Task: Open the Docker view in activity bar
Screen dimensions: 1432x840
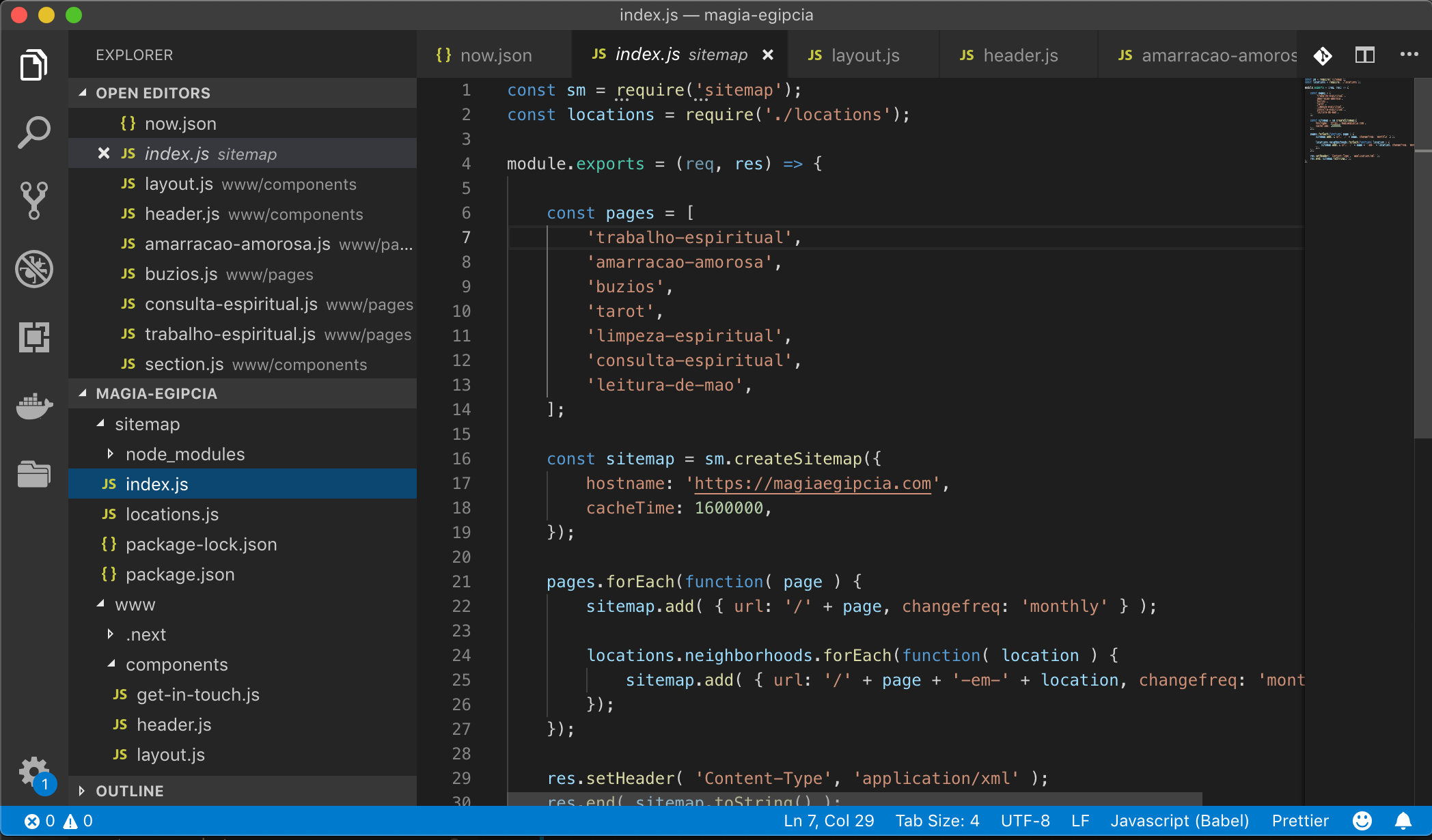Action: pyautogui.click(x=33, y=406)
